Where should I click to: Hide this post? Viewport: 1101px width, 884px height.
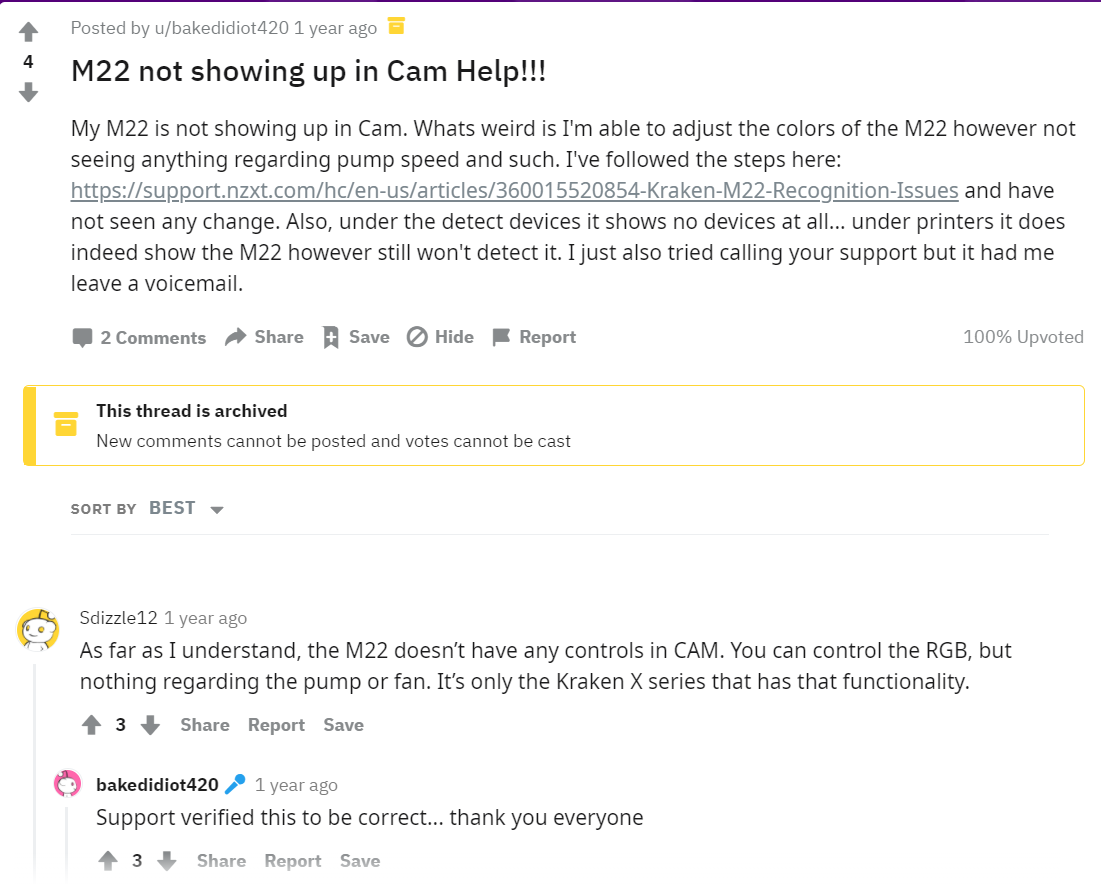click(440, 337)
